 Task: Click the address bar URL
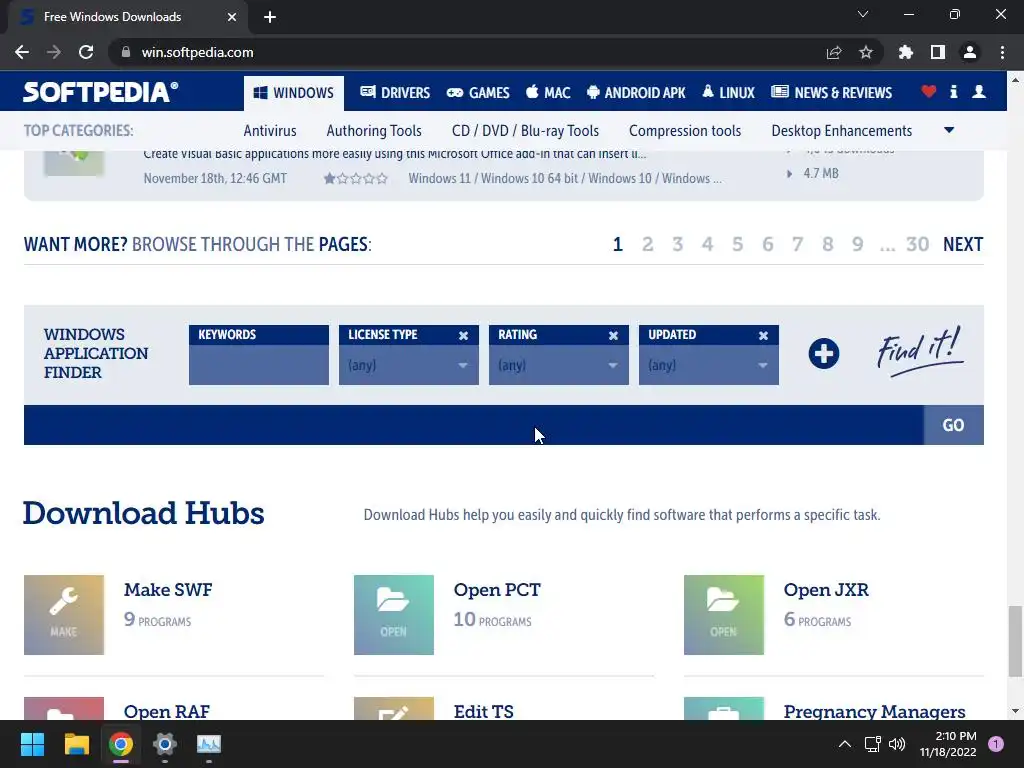point(197,52)
